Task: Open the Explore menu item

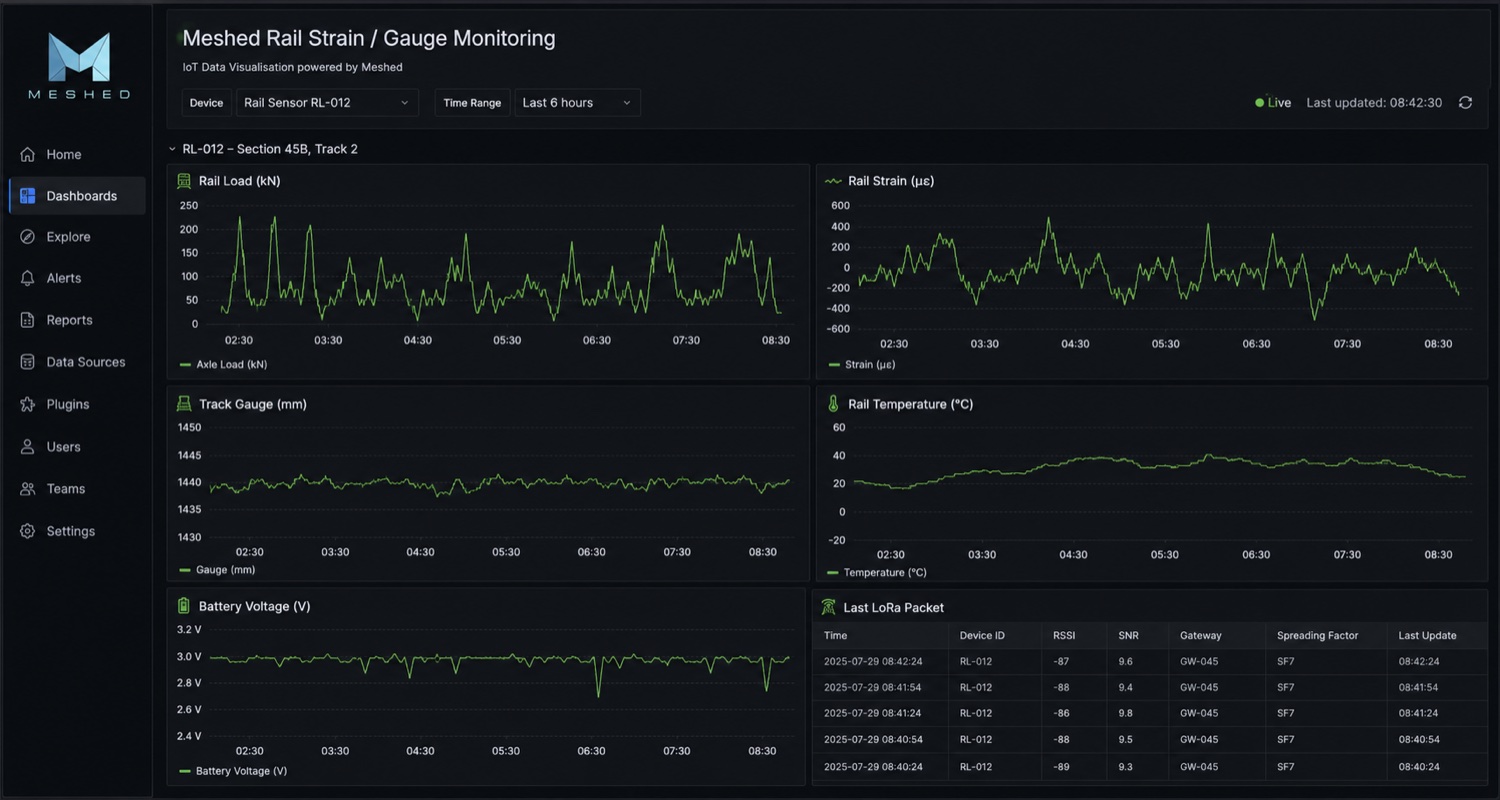Action: 77,237
